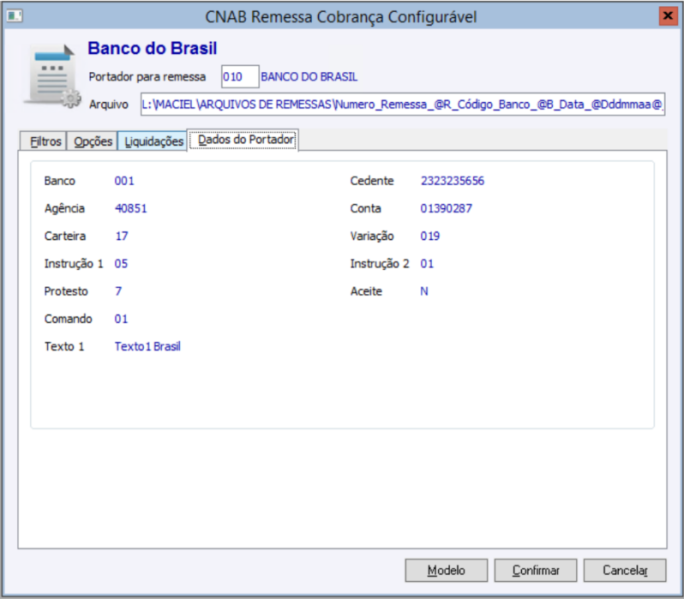This screenshot has height=599, width=684.
Task: Click the Carteira value 17
Action: 122,236
